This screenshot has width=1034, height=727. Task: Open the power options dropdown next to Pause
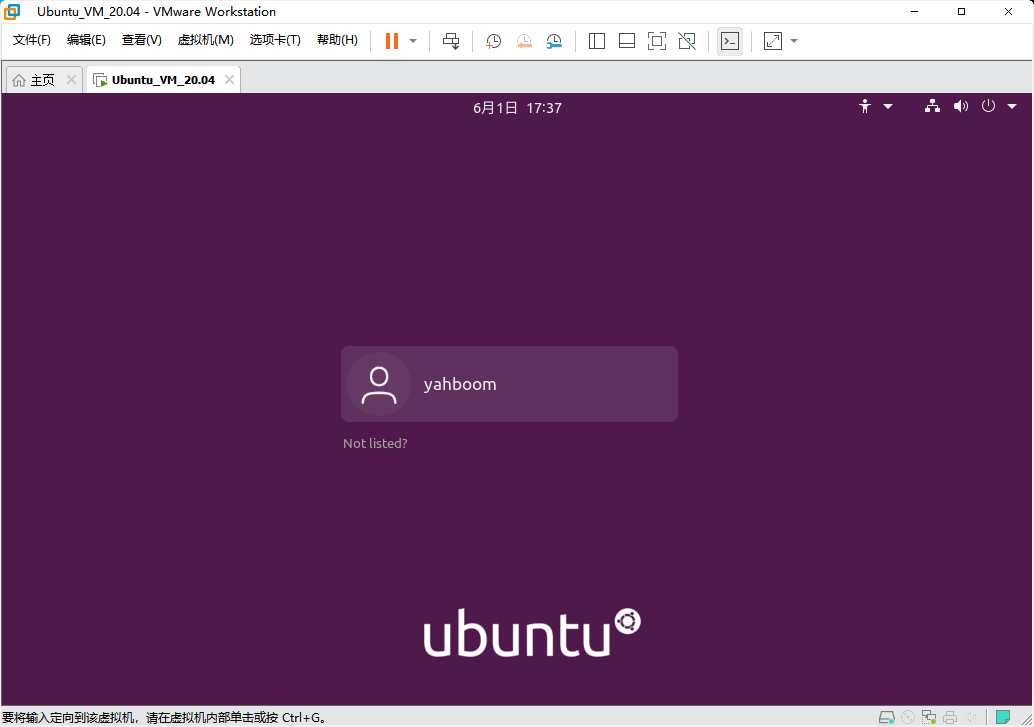413,41
